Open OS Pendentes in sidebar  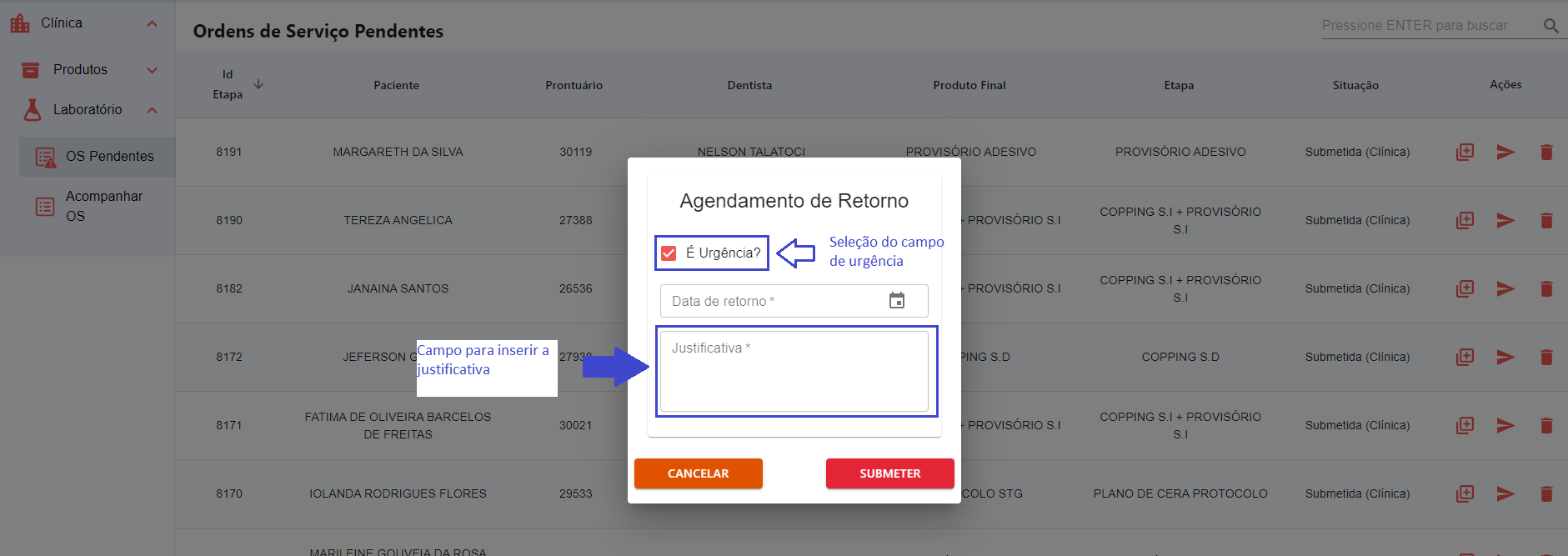coord(109,157)
